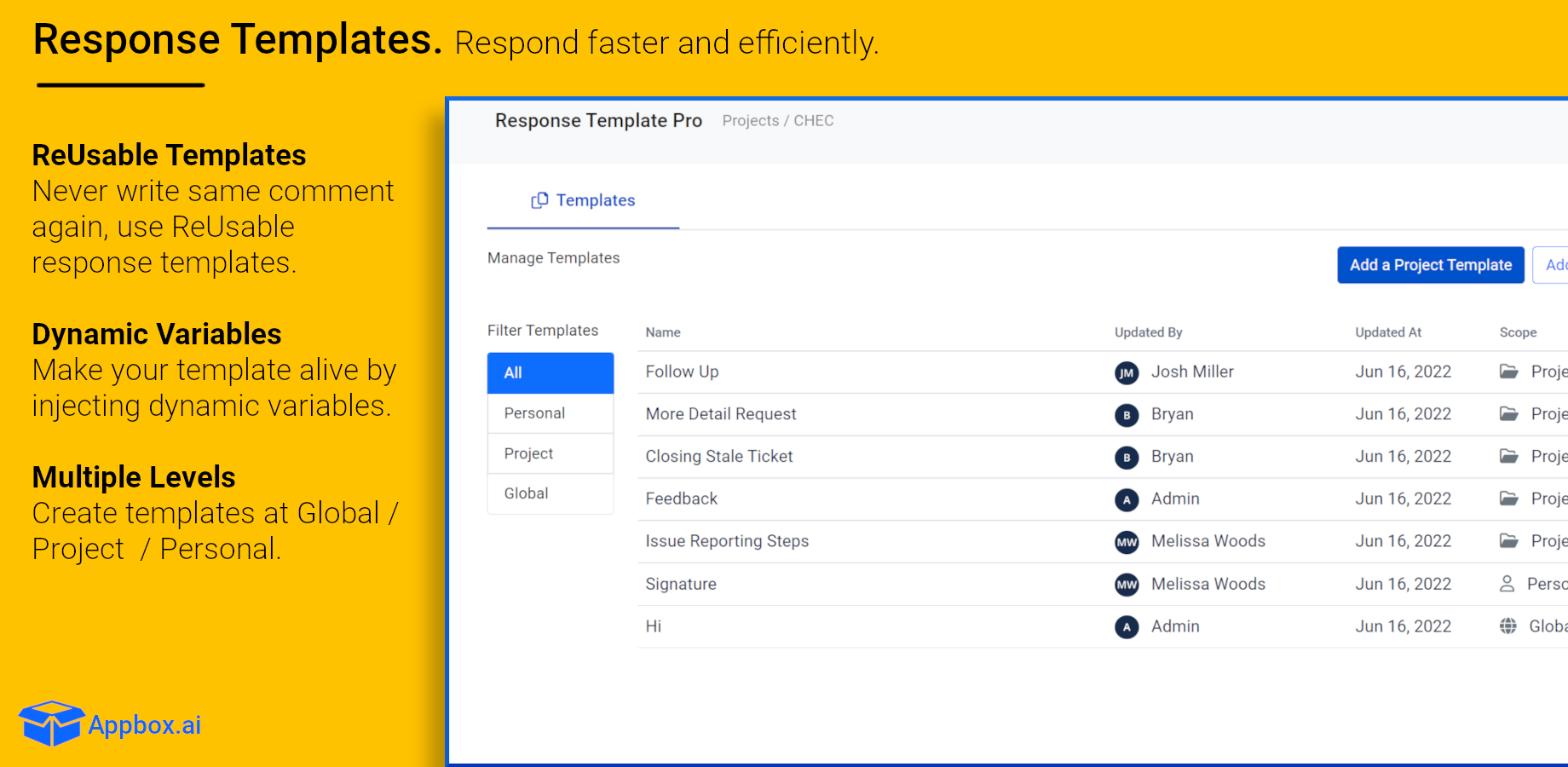Click the Manage Templates label
Image resolution: width=1568 pixels, height=767 pixels.
click(554, 258)
